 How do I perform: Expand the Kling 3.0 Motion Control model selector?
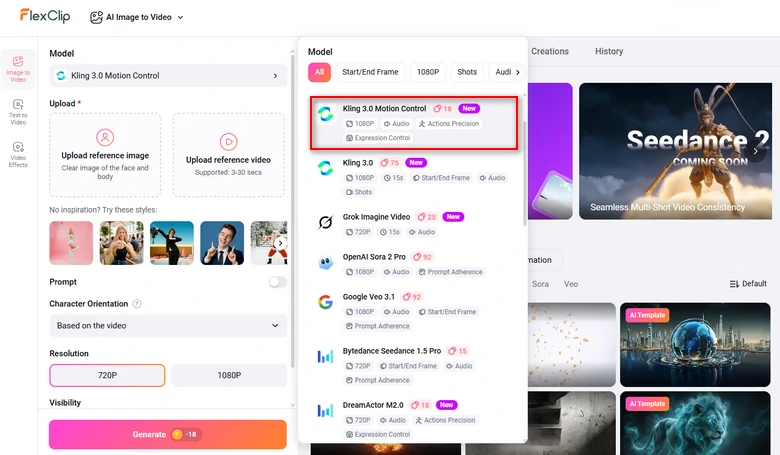(167, 76)
